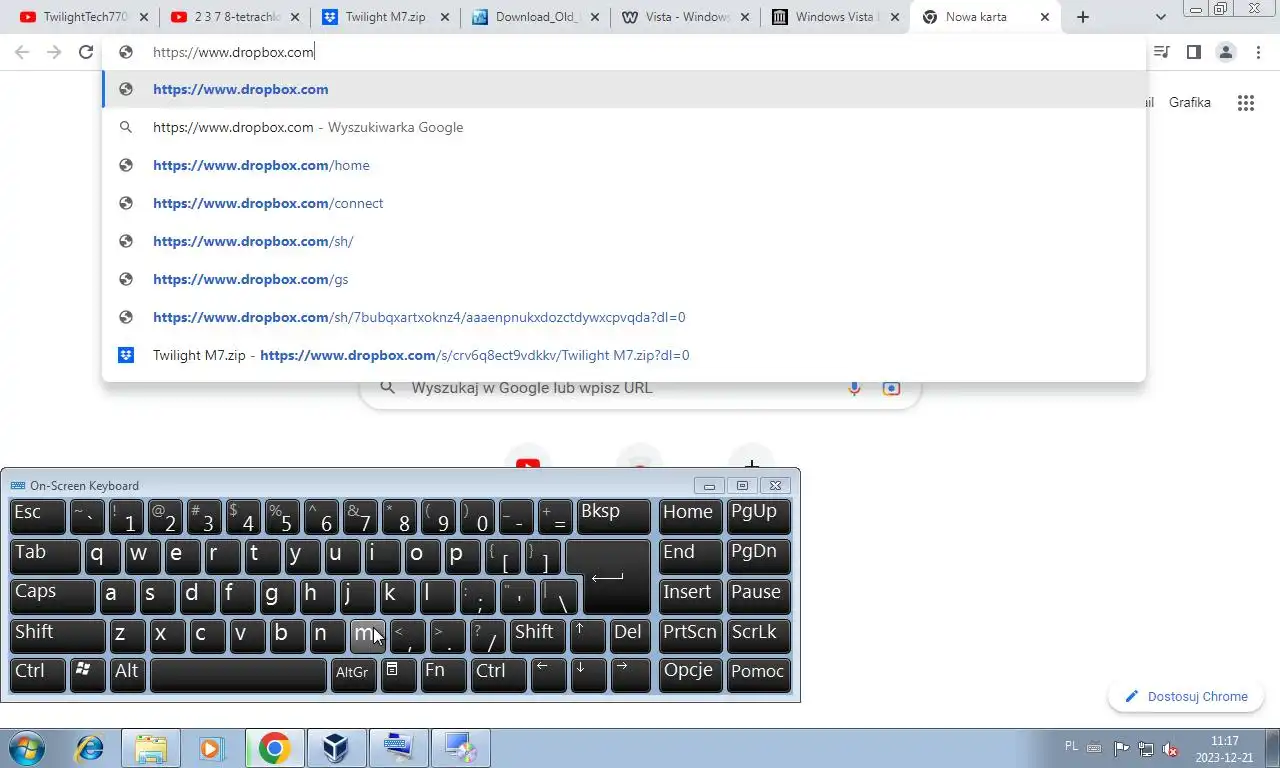Click the Google Lens camera search icon
This screenshot has height=768, width=1280.
pos(891,388)
